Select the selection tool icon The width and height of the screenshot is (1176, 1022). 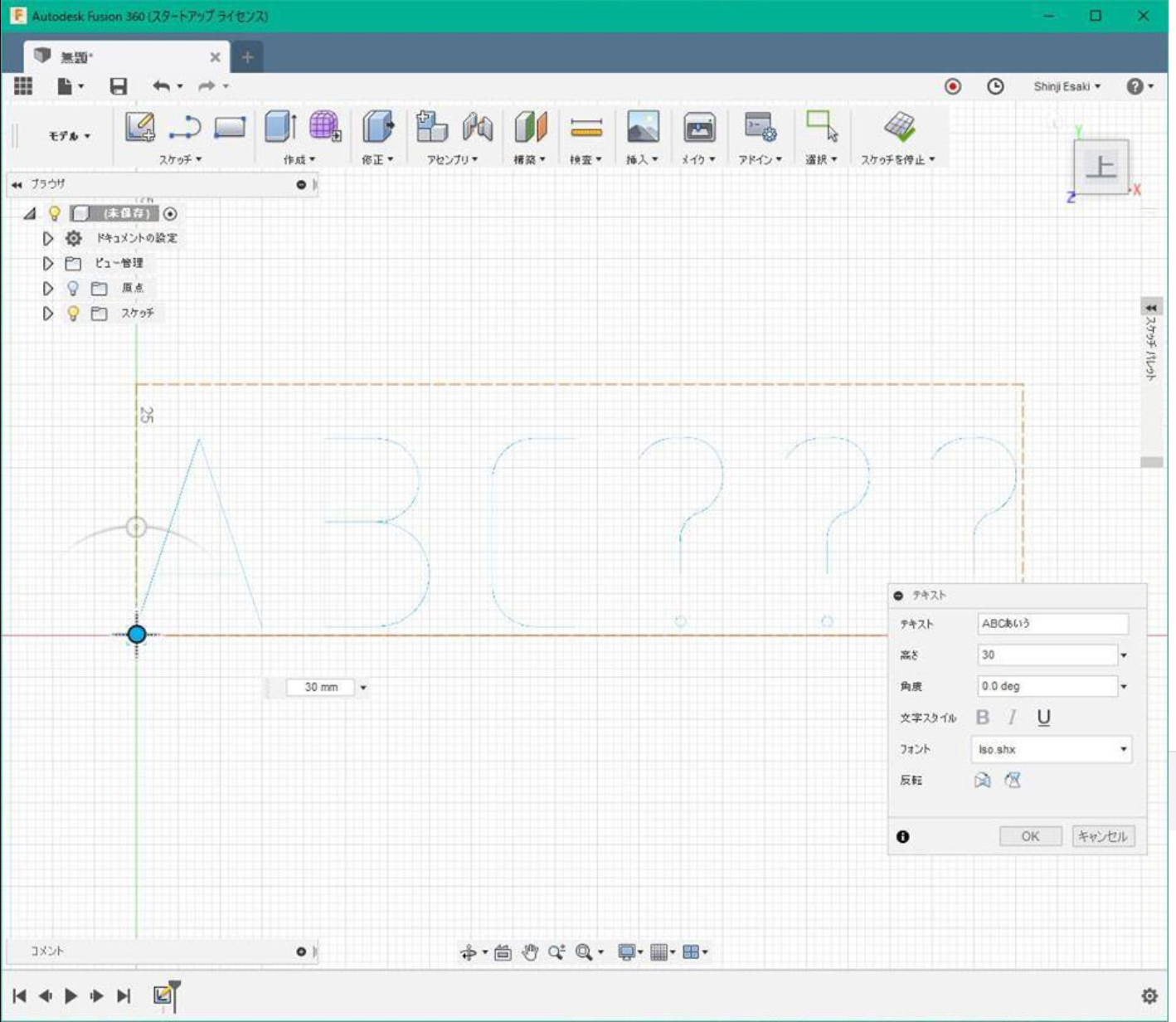[822, 126]
